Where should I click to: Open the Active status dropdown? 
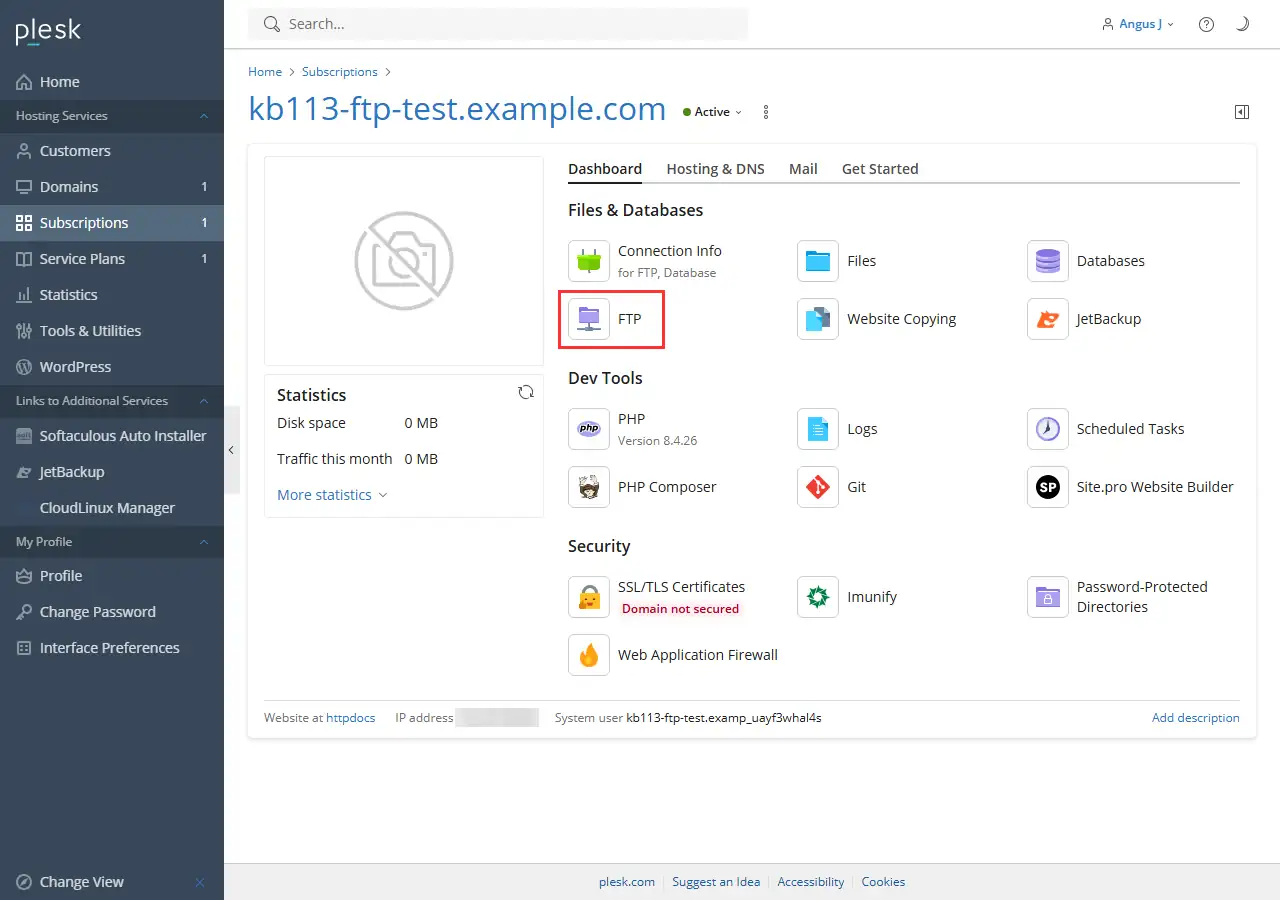click(x=713, y=112)
